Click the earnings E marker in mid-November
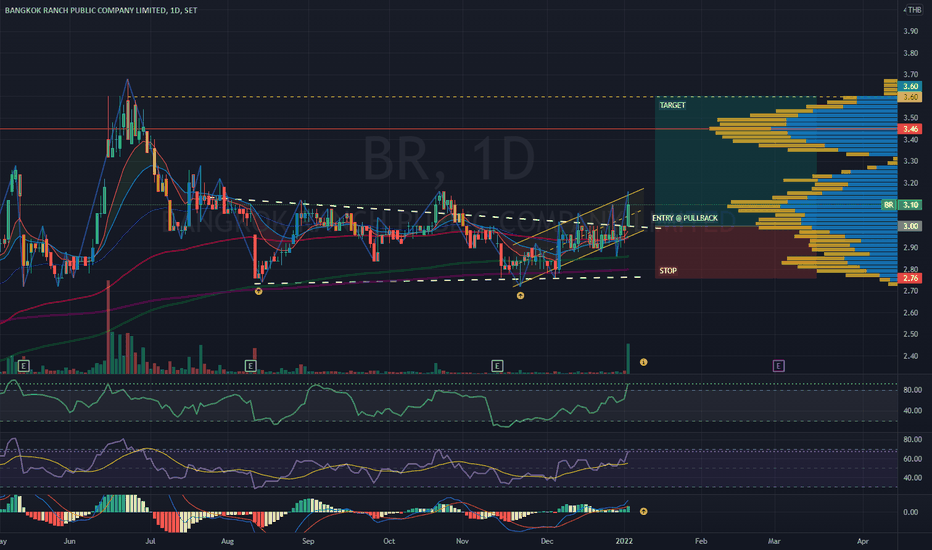The image size is (932, 550). click(x=498, y=366)
